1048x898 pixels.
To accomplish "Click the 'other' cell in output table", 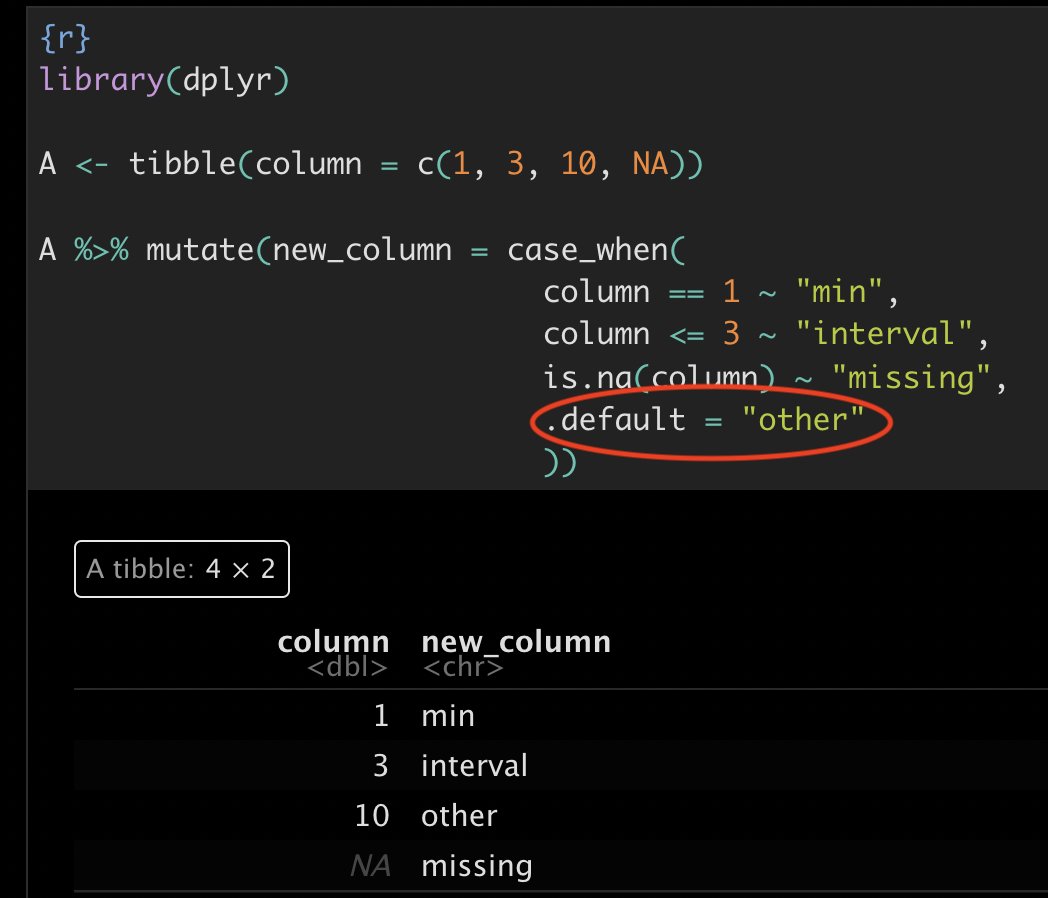I will [459, 816].
